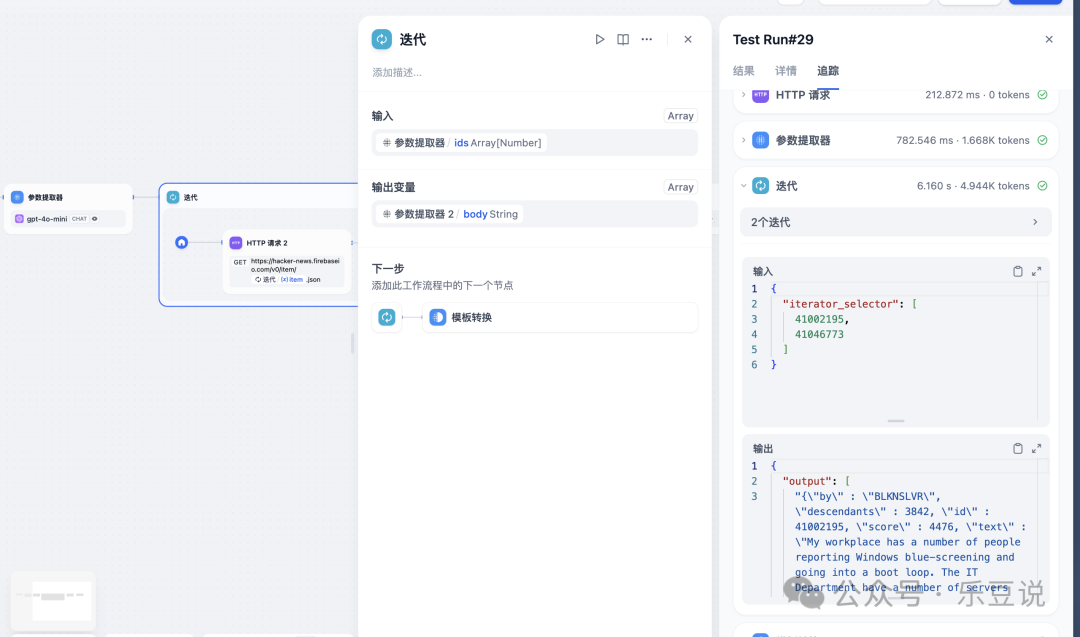
Task: Switch to the 详情 tab
Action: (x=785, y=71)
